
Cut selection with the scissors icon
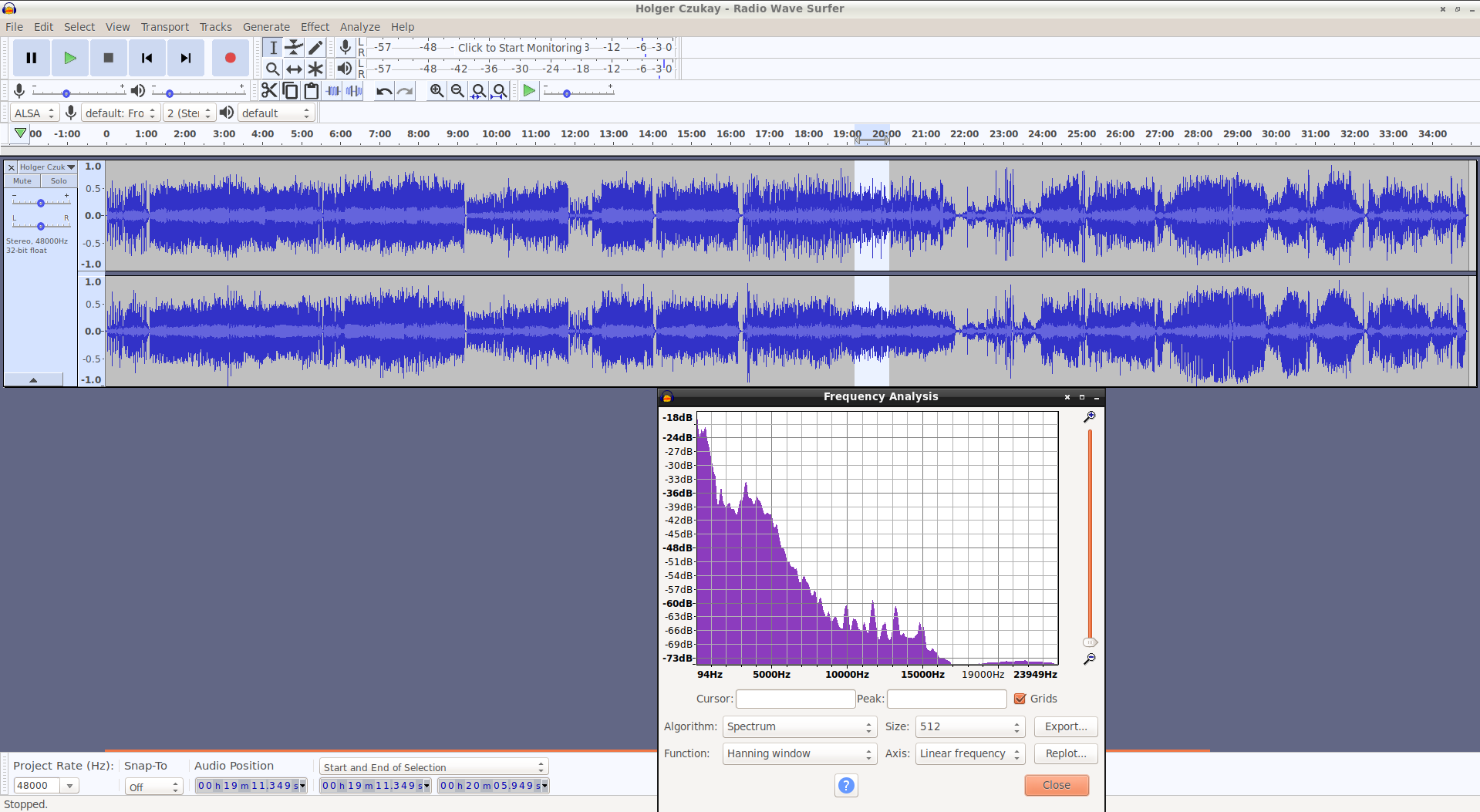coord(268,91)
